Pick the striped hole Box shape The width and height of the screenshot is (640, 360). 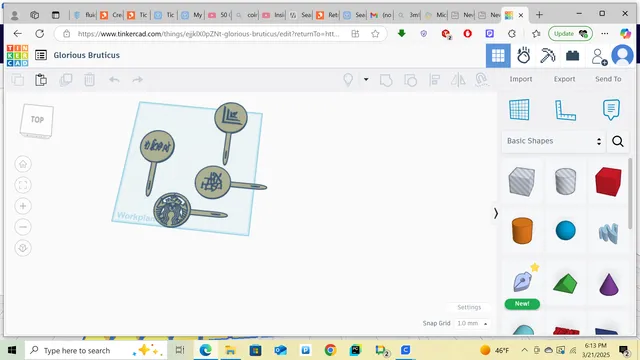click(522, 181)
